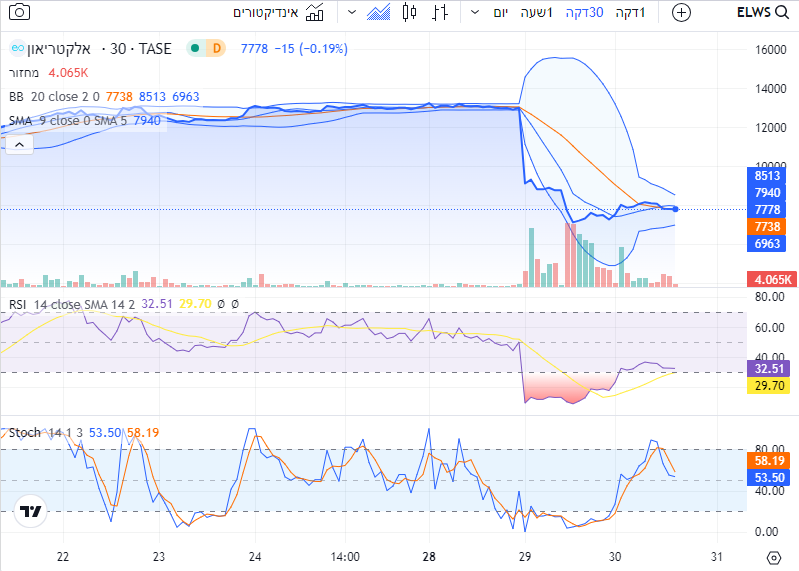Switch to candlestick chart style icon
Image resolution: width=799 pixels, height=571 pixels.
click(408, 12)
